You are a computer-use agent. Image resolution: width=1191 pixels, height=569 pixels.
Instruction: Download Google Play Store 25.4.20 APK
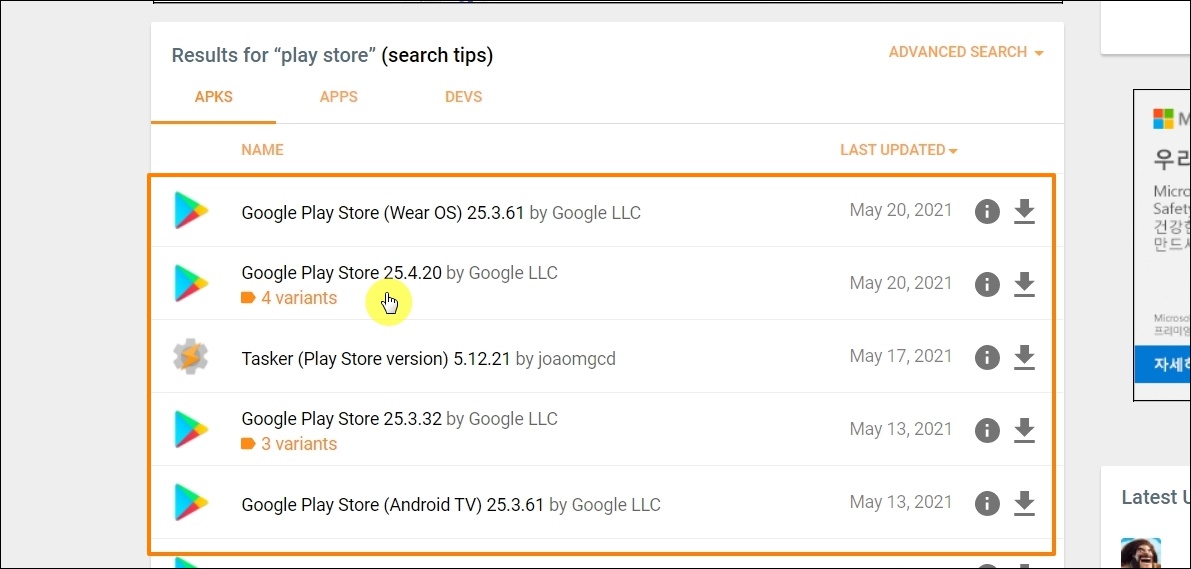pos(1025,284)
